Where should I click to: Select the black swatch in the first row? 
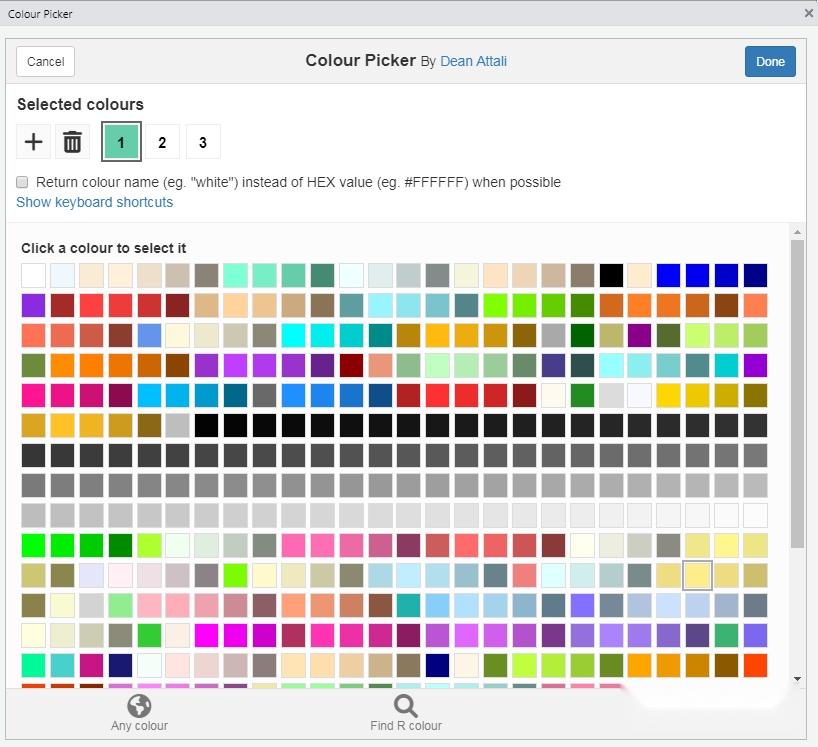point(611,275)
